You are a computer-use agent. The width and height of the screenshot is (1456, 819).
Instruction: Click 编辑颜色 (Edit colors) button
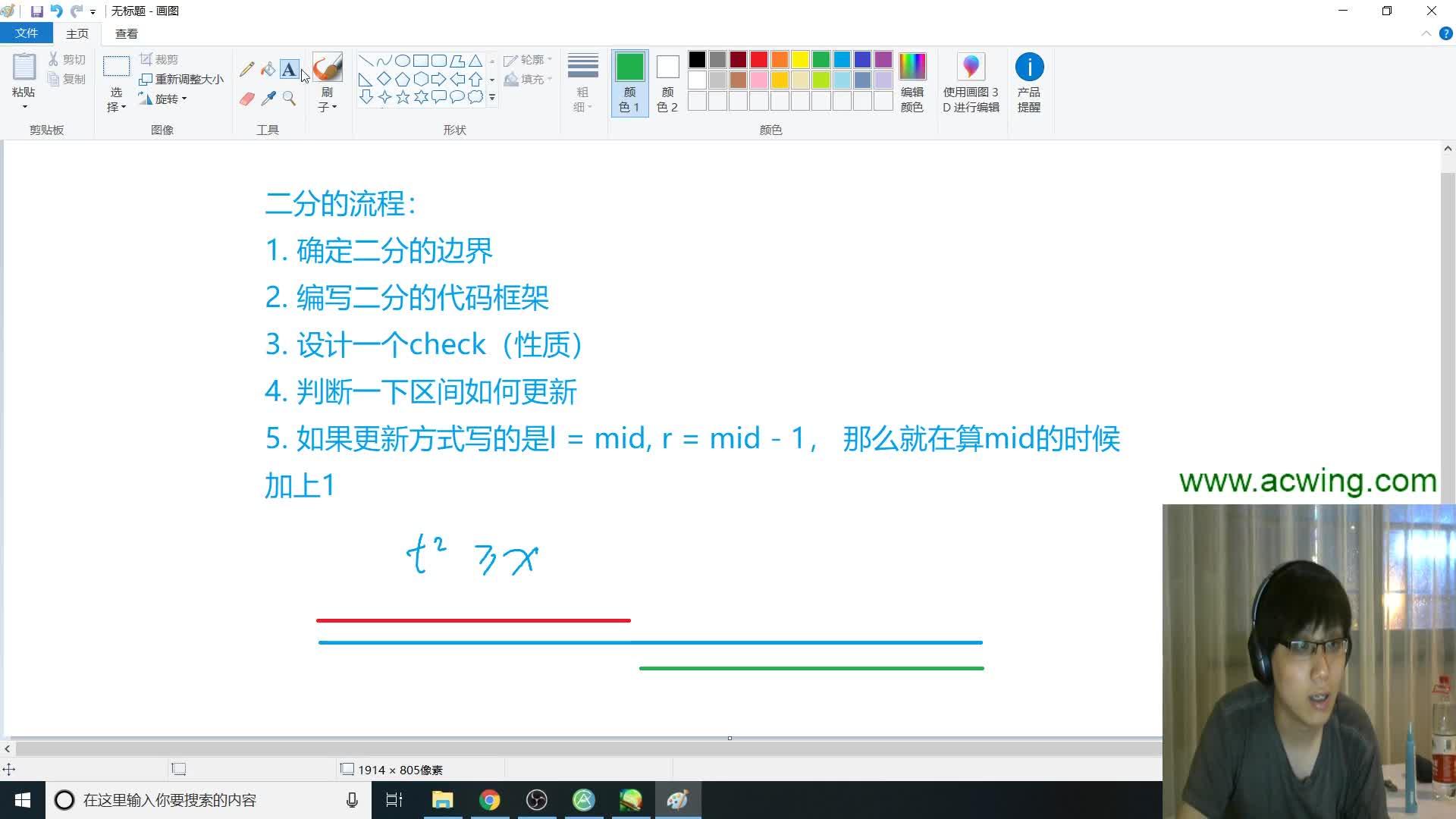912,81
